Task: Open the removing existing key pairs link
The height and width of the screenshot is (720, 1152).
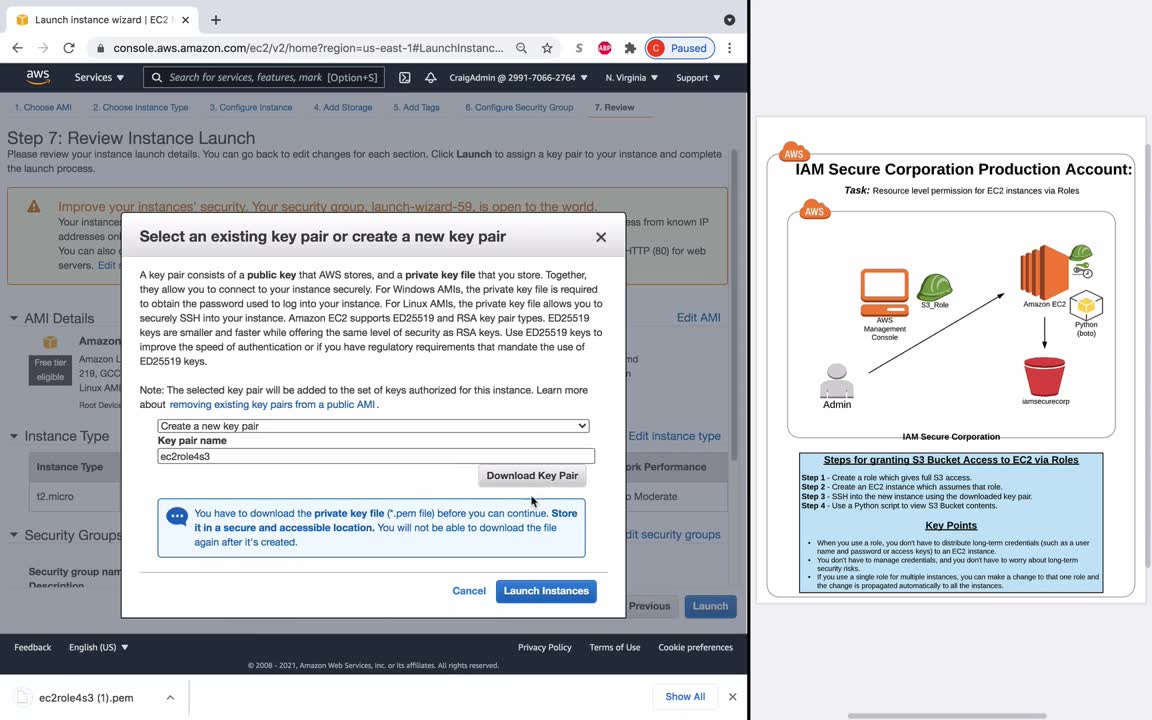Action: click(x=273, y=405)
